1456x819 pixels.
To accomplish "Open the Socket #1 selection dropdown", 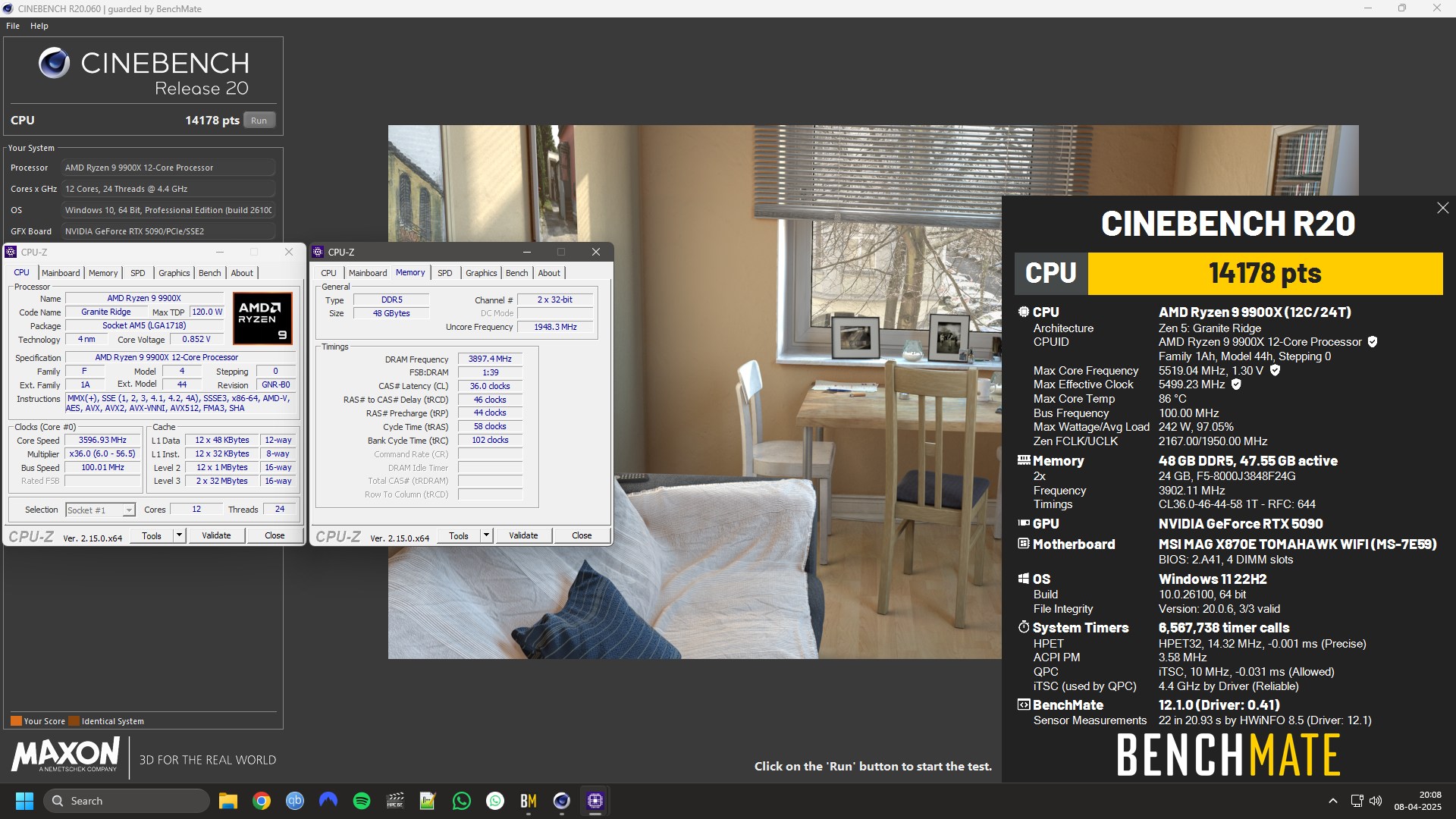I will pos(100,510).
